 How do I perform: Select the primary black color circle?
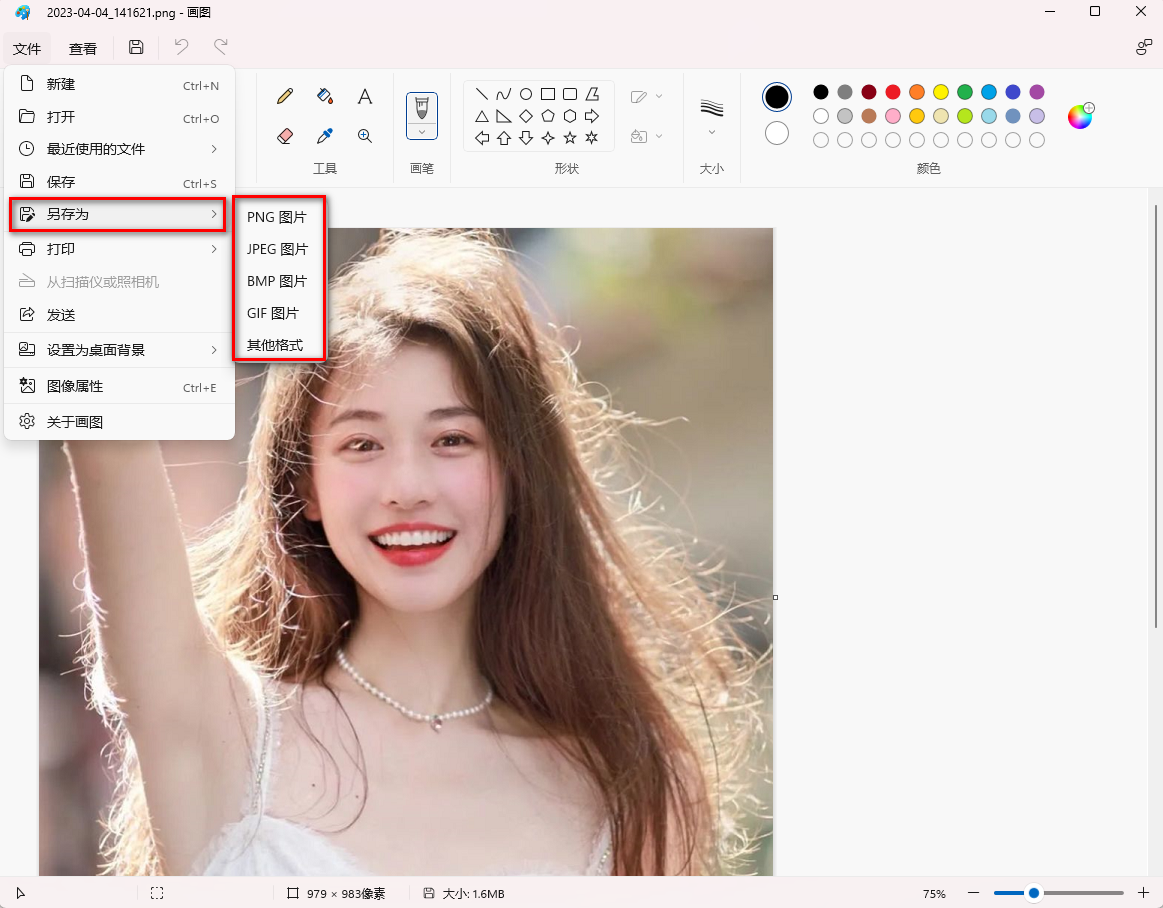coord(777,97)
